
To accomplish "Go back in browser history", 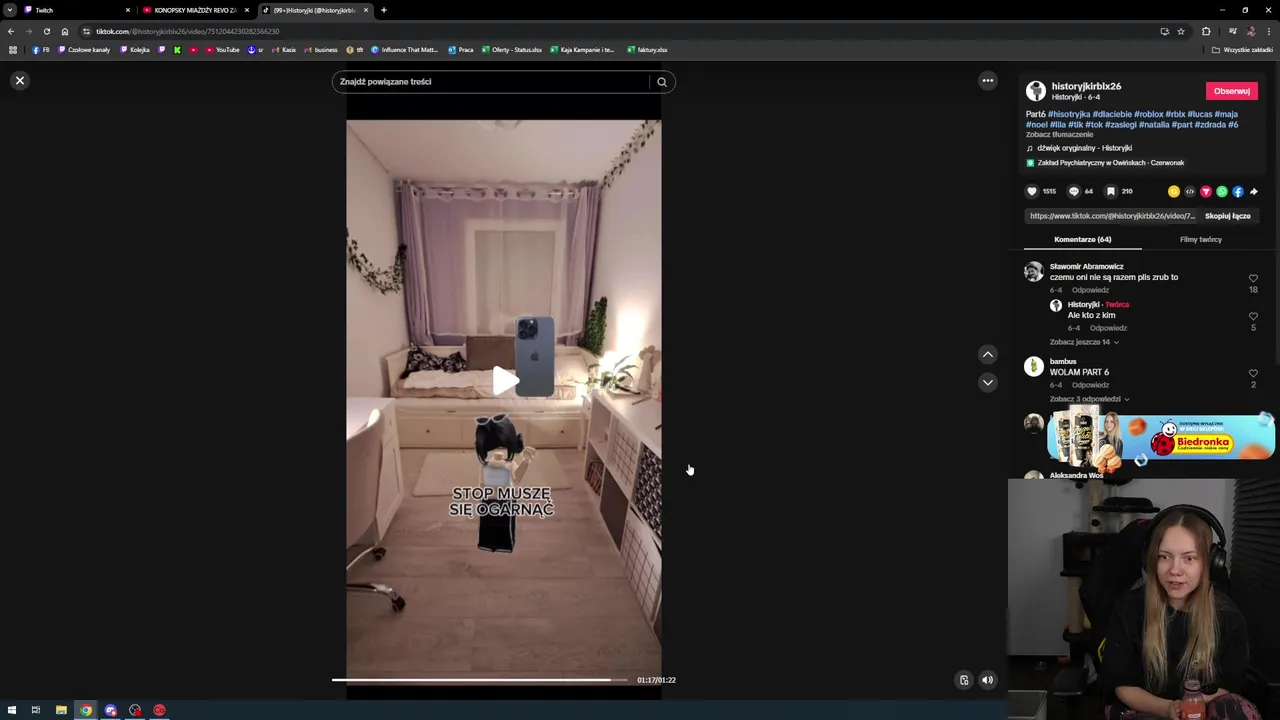I will click(x=11, y=31).
